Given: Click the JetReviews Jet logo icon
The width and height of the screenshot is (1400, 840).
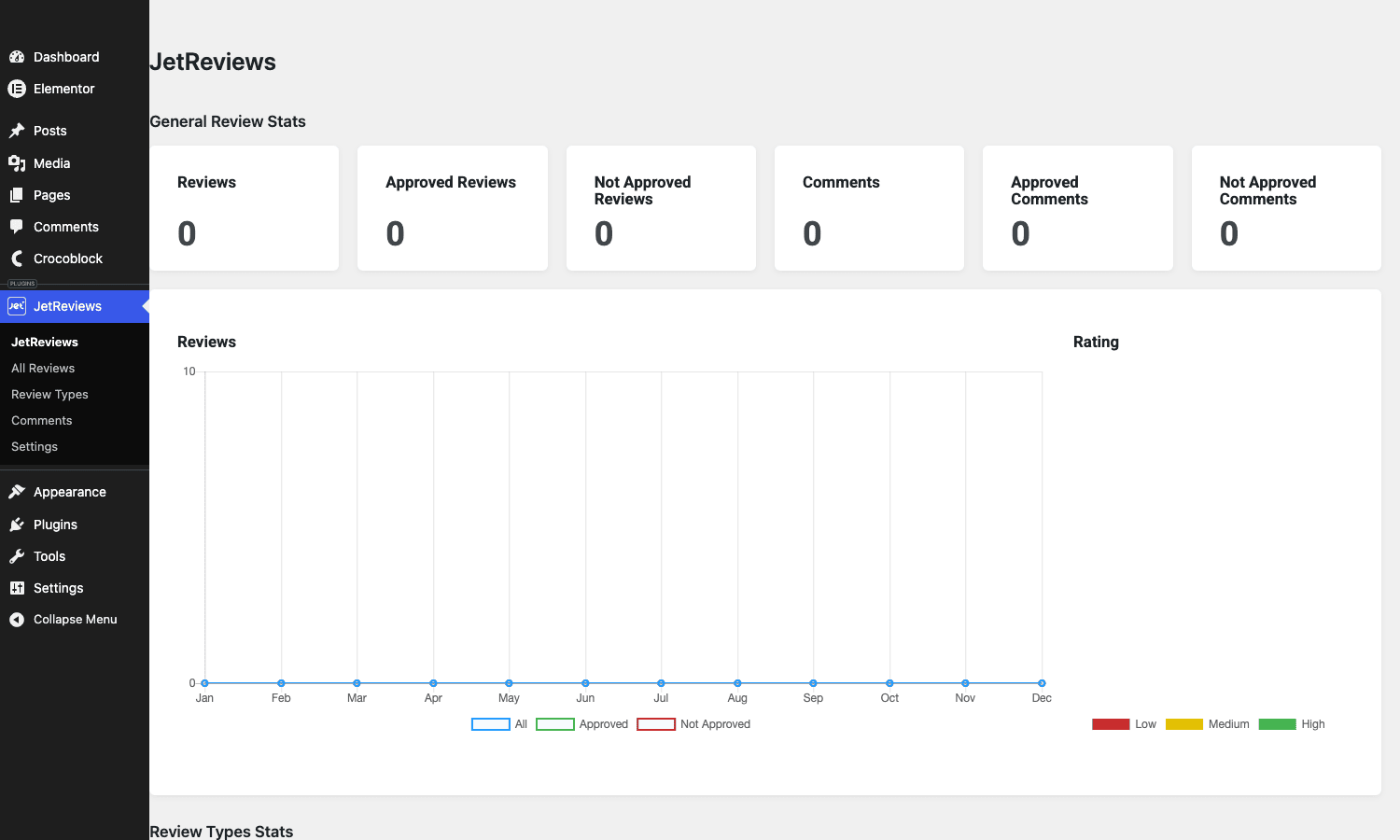Looking at the screenshot, I should 17,306.
